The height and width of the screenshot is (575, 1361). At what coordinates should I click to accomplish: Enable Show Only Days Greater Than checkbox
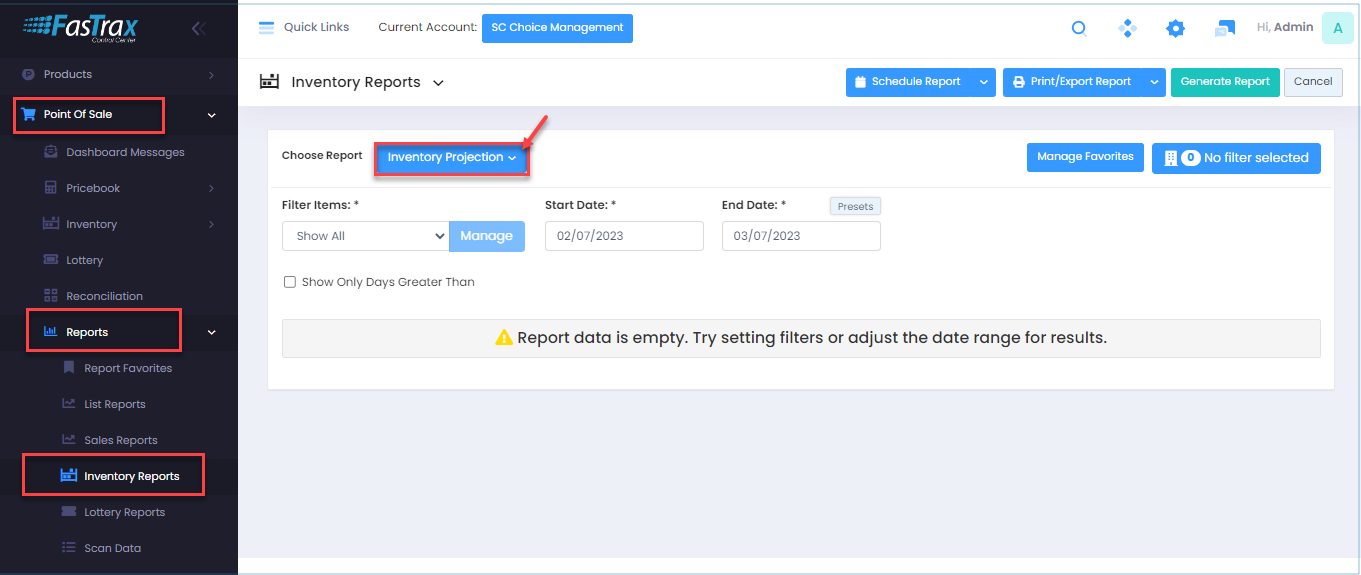[290, 282]
